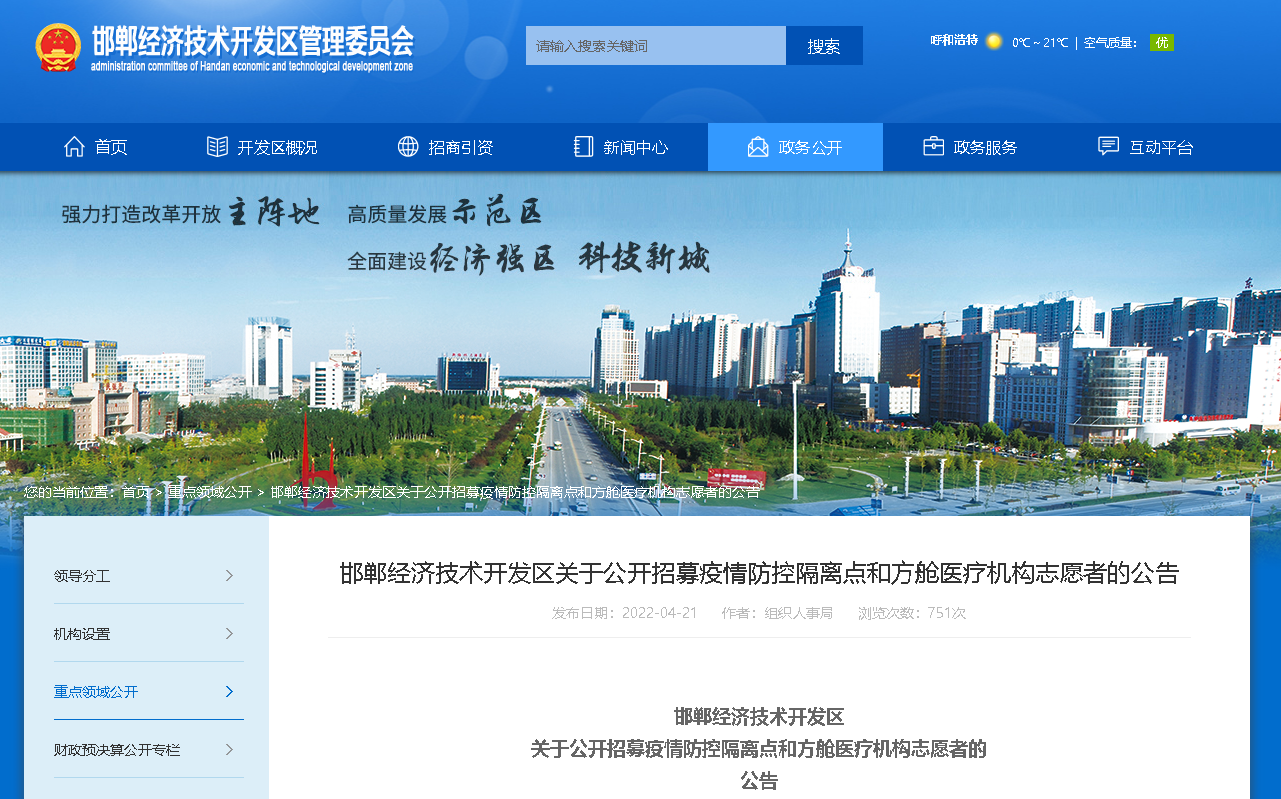Image resolution: width=1281 pixels, height=799 pixels.
Task: Click the home icon beside 首页
Action: click(74, 147)
